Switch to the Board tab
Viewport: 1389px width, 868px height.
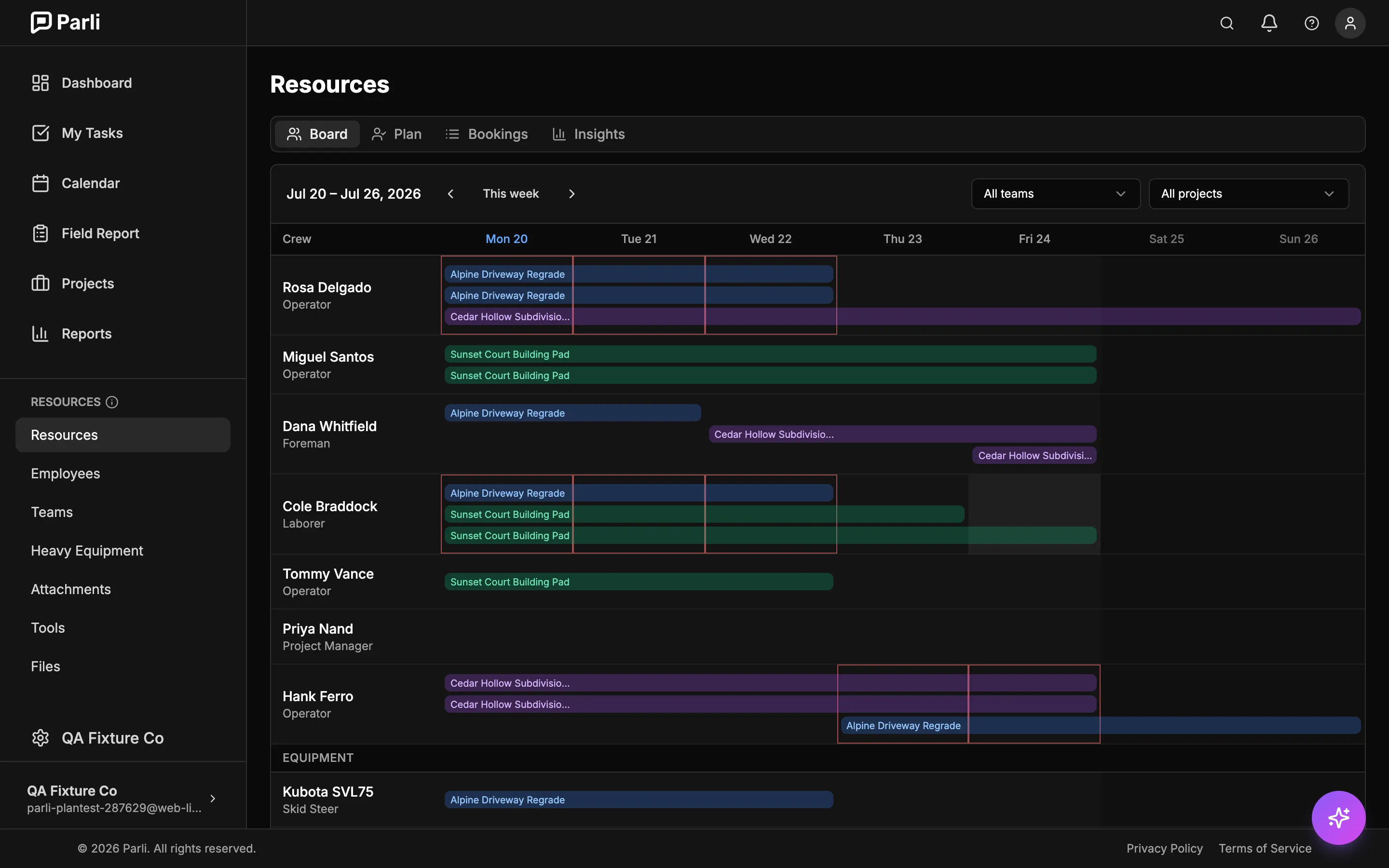click(317, 134)
